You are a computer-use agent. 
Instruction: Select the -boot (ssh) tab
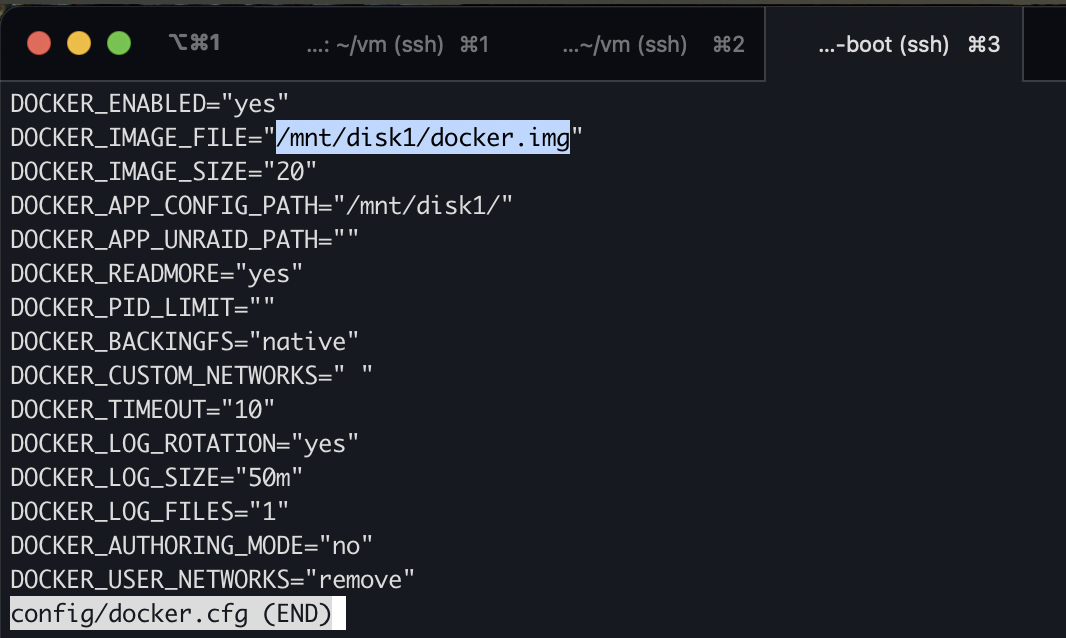(x=894, y=45)
